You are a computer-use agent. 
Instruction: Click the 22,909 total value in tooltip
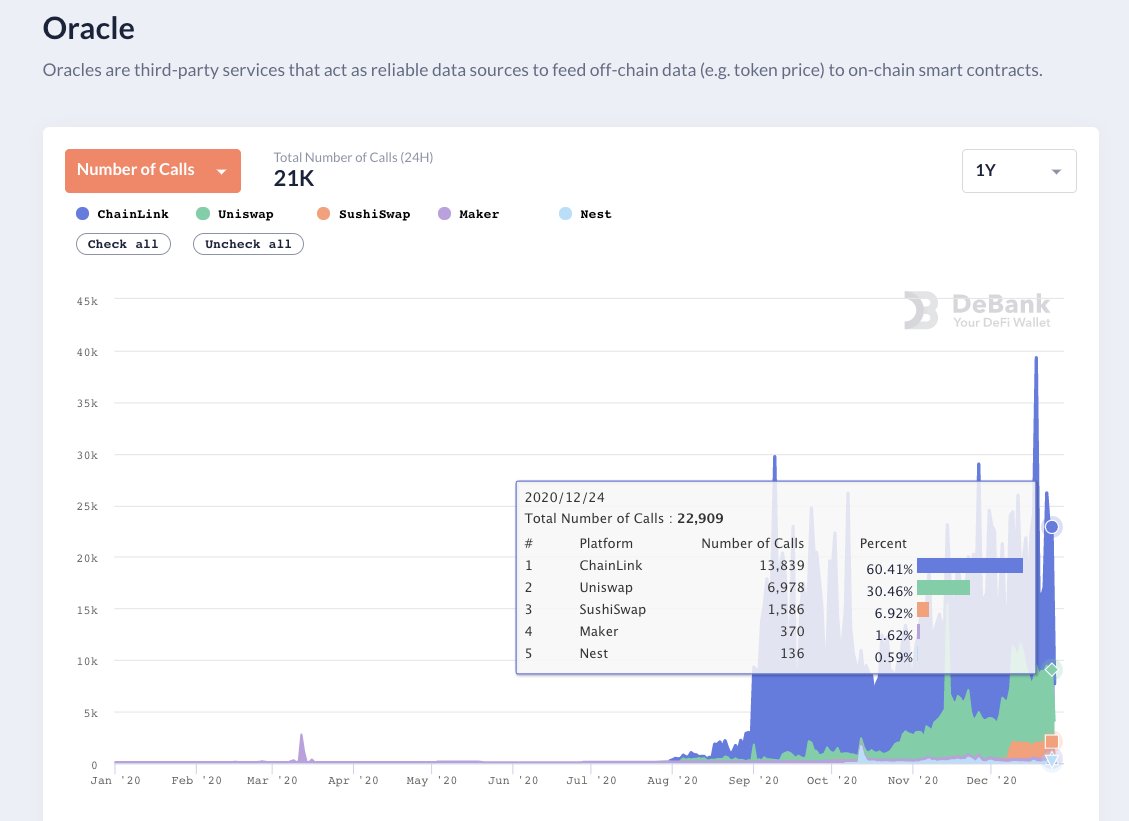[x=700, y=519]
